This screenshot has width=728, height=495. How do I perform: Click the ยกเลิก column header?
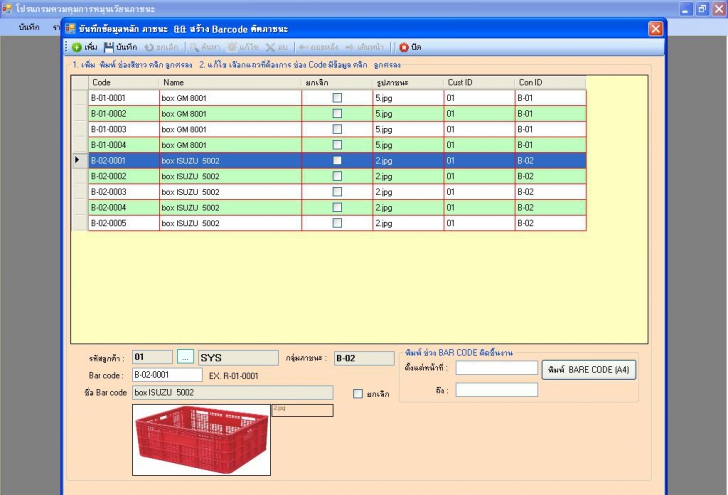click(337, 83)
